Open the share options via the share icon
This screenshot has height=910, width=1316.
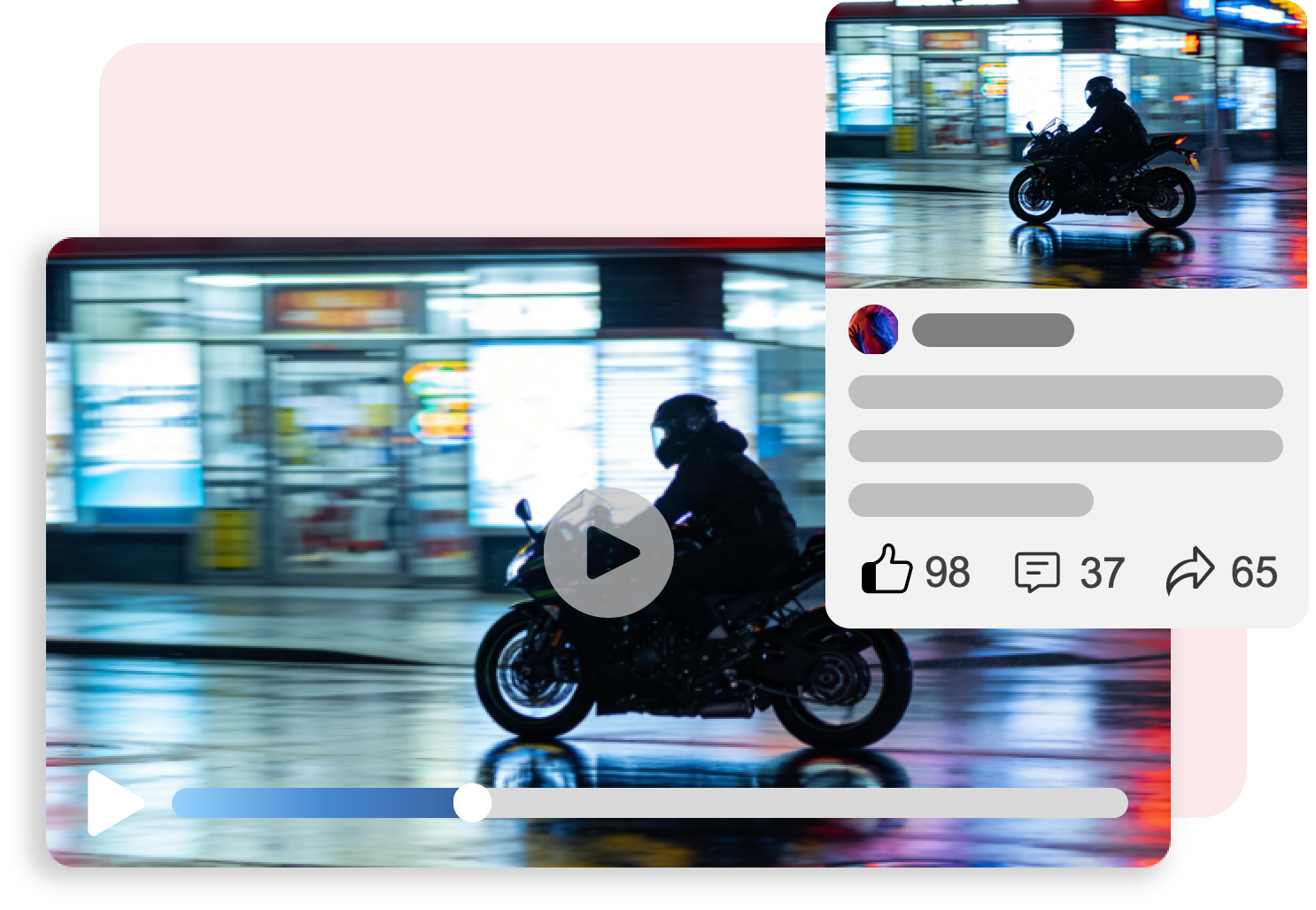(x=1192, y=570)
